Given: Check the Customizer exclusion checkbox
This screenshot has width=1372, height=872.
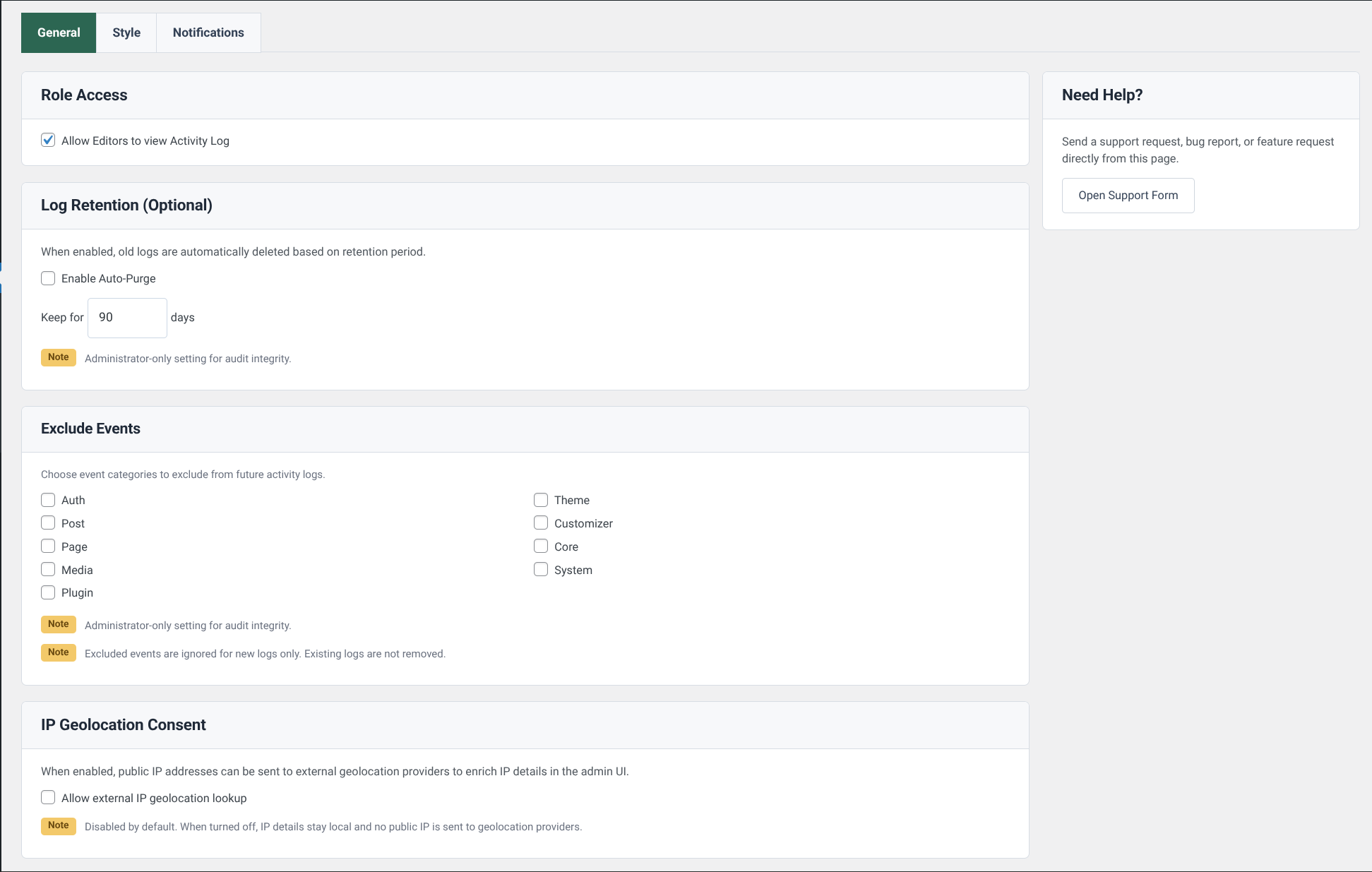Looking at the screenshot, I should 541,522.
